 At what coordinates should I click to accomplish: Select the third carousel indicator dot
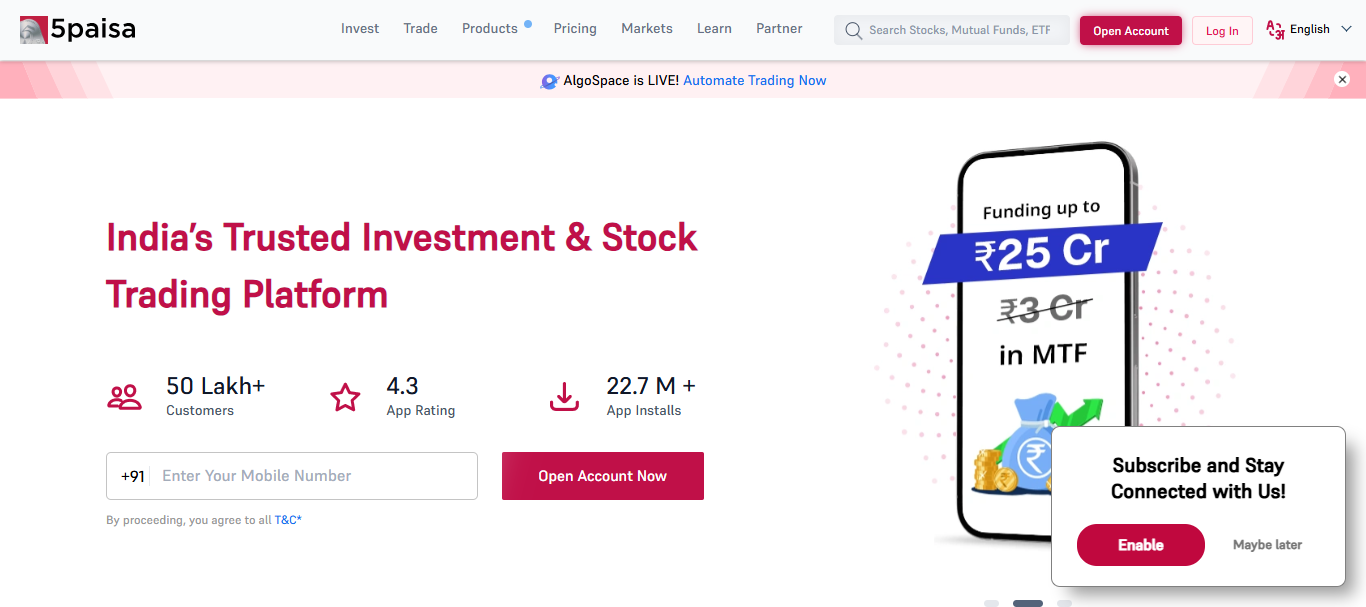(x=1064, y=603)
